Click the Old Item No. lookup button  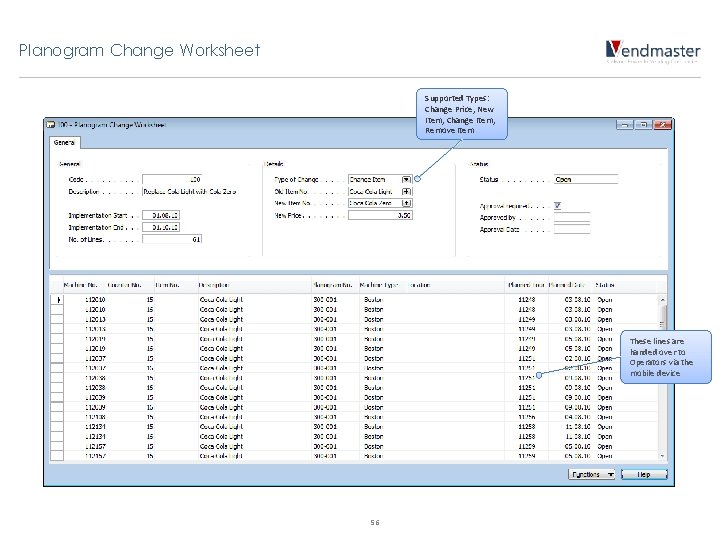(407, 191)
